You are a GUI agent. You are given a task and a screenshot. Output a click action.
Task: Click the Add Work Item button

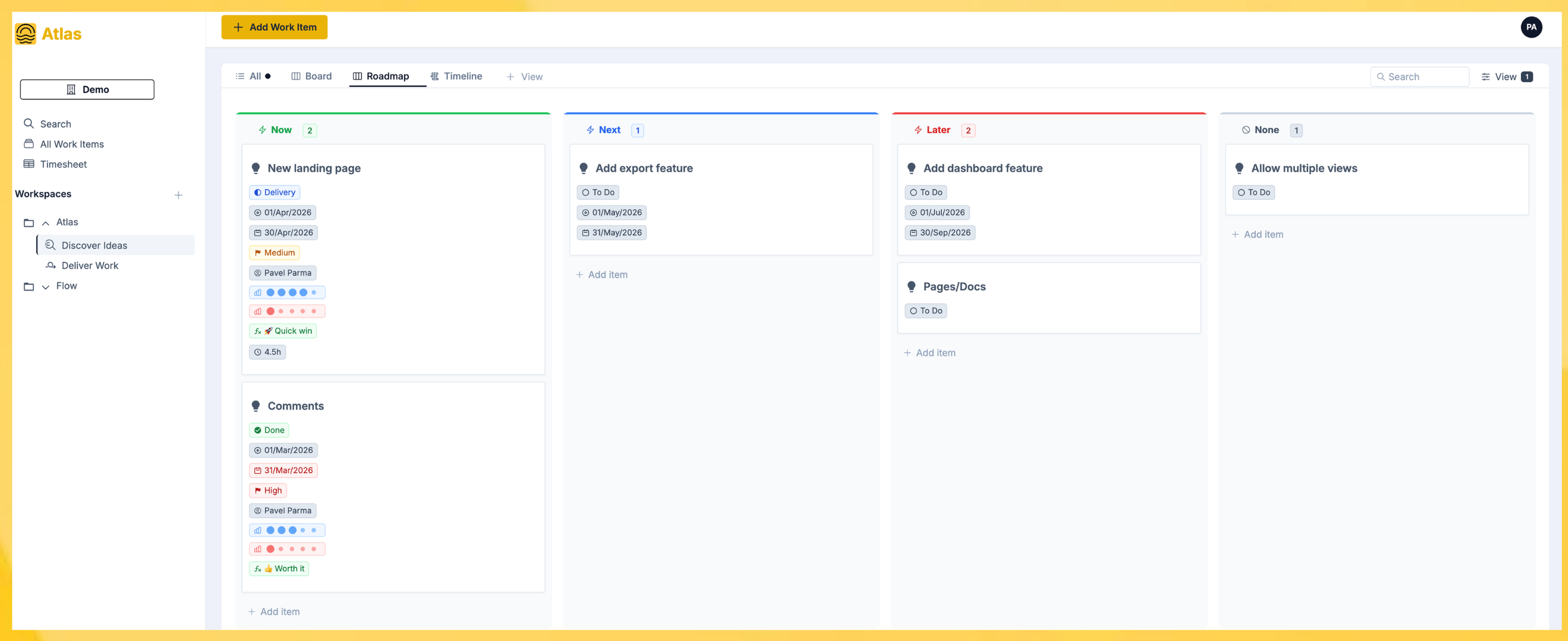pyautogui.click(x=274, y=27)
